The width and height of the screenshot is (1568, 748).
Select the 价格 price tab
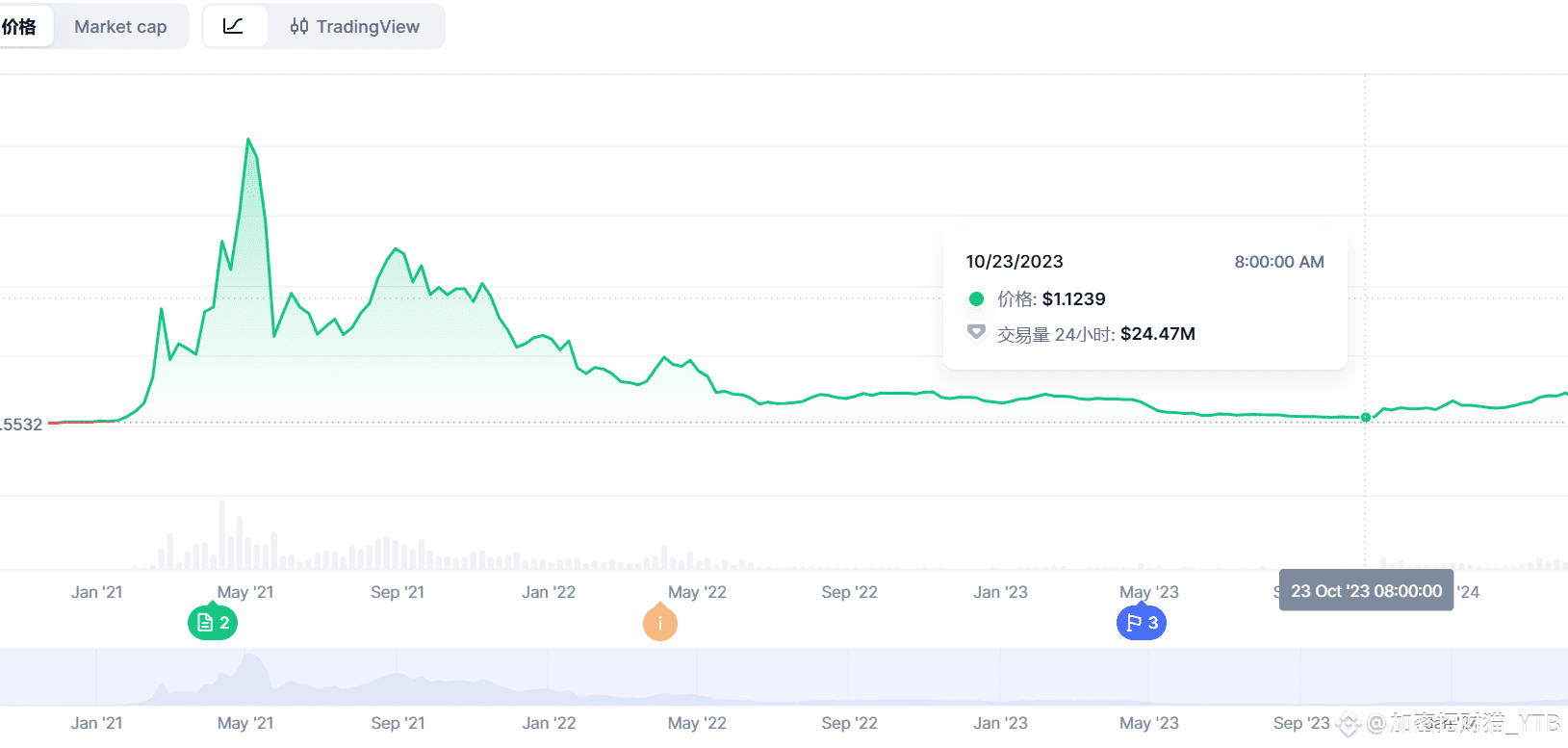[x=19, y=26]
